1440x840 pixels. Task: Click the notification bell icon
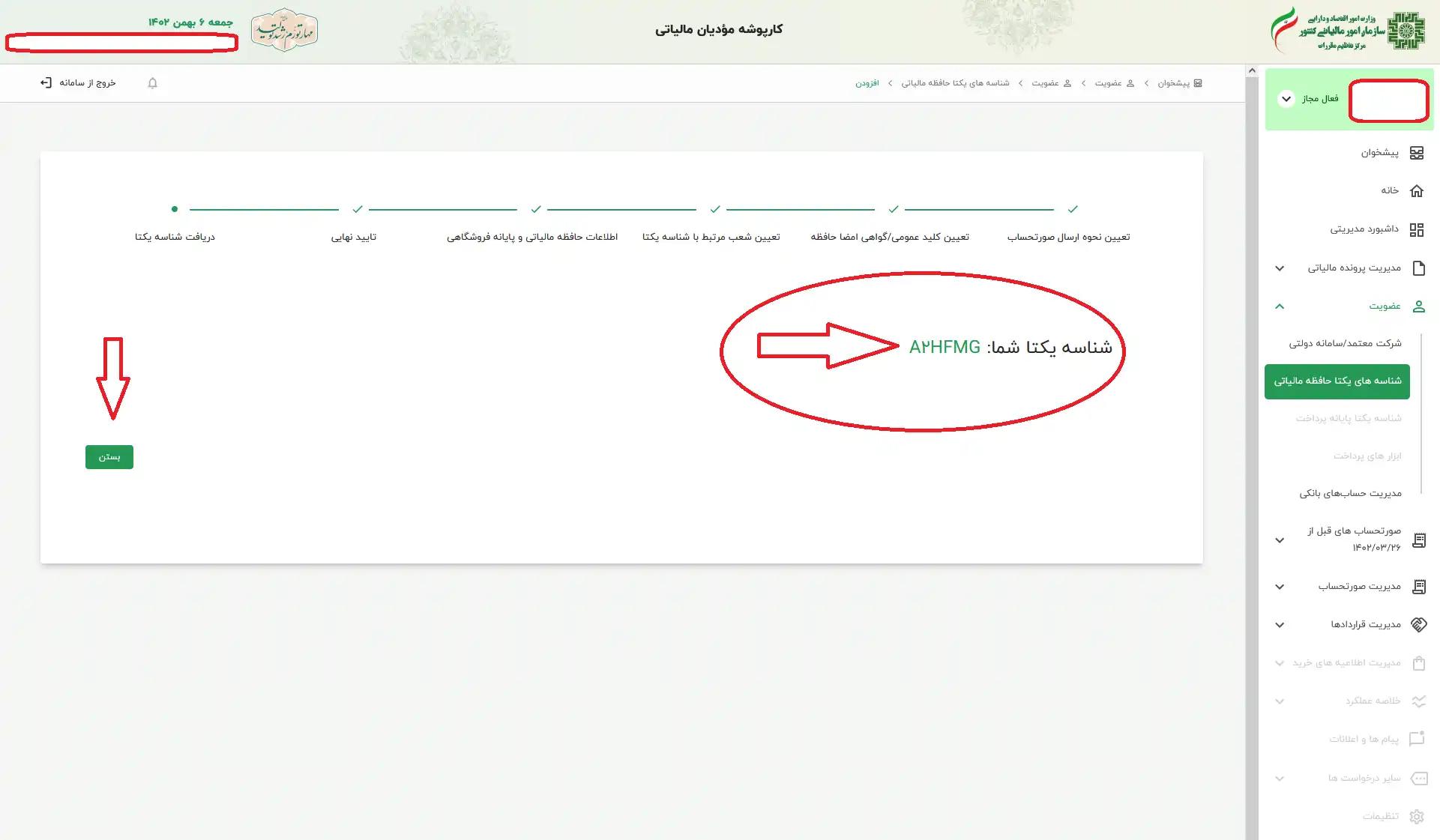(152, 83)
